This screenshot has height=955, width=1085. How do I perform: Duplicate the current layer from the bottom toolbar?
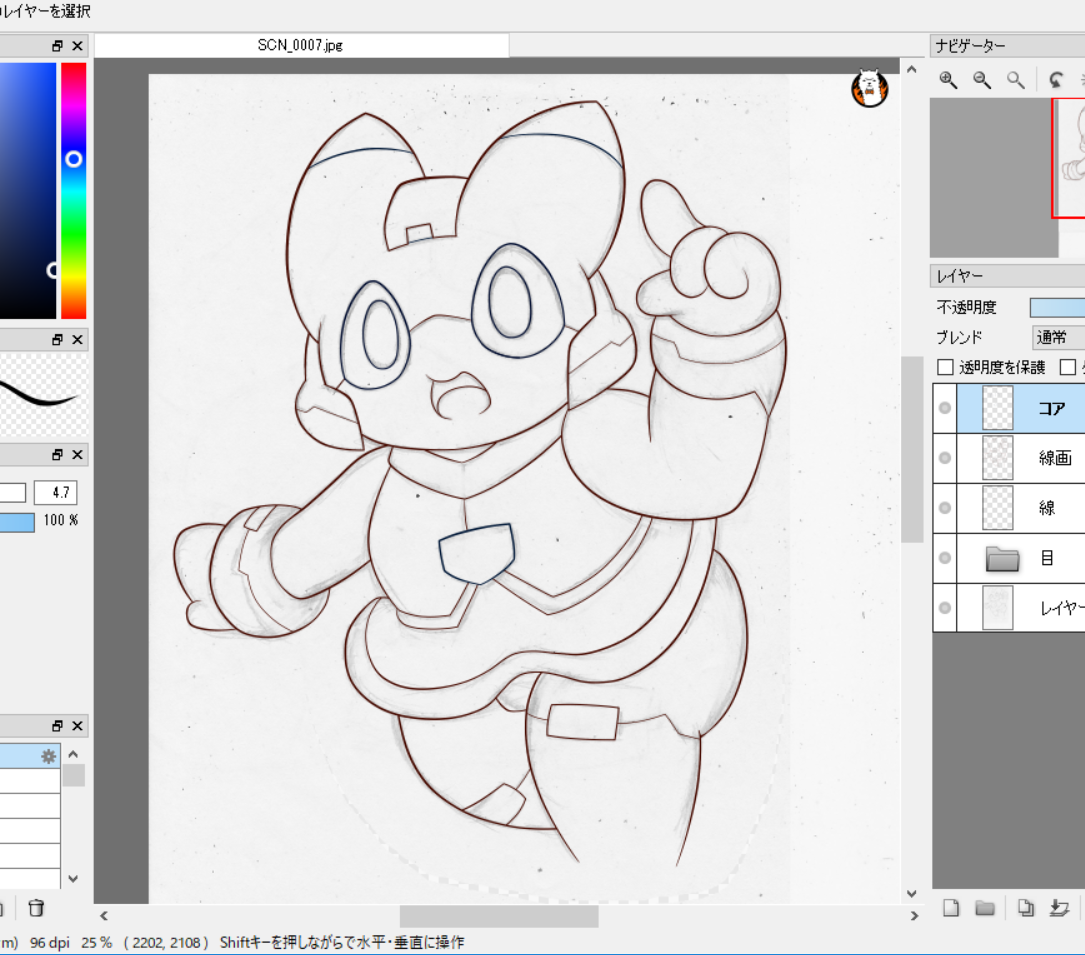click(x=1025, y=908)
